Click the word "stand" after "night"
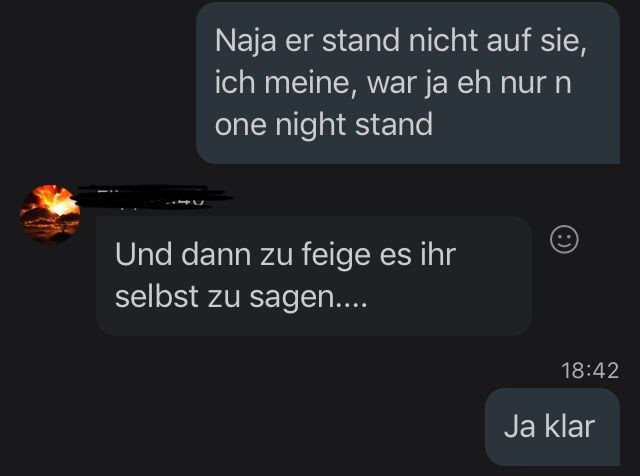The width and height of the screenshot is (640, 476). coord(394,125)
